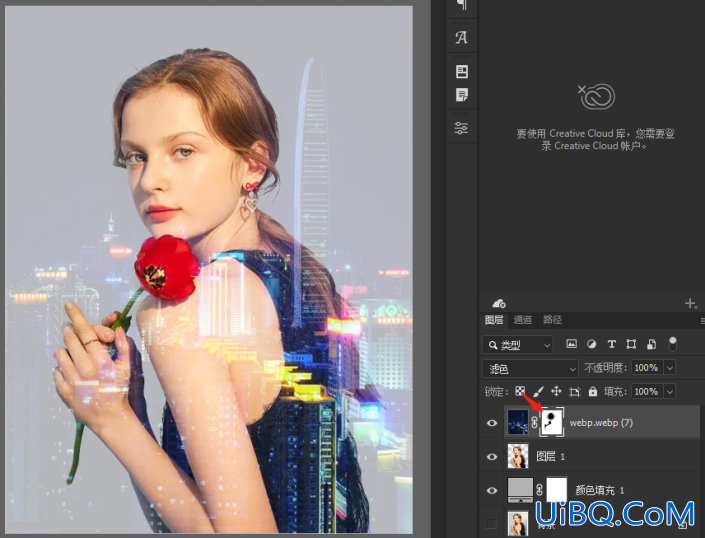Open the 不透明度 slider dropdown arrow
Image resolution: width=705 pixels, height=538 pixels.
669,368
